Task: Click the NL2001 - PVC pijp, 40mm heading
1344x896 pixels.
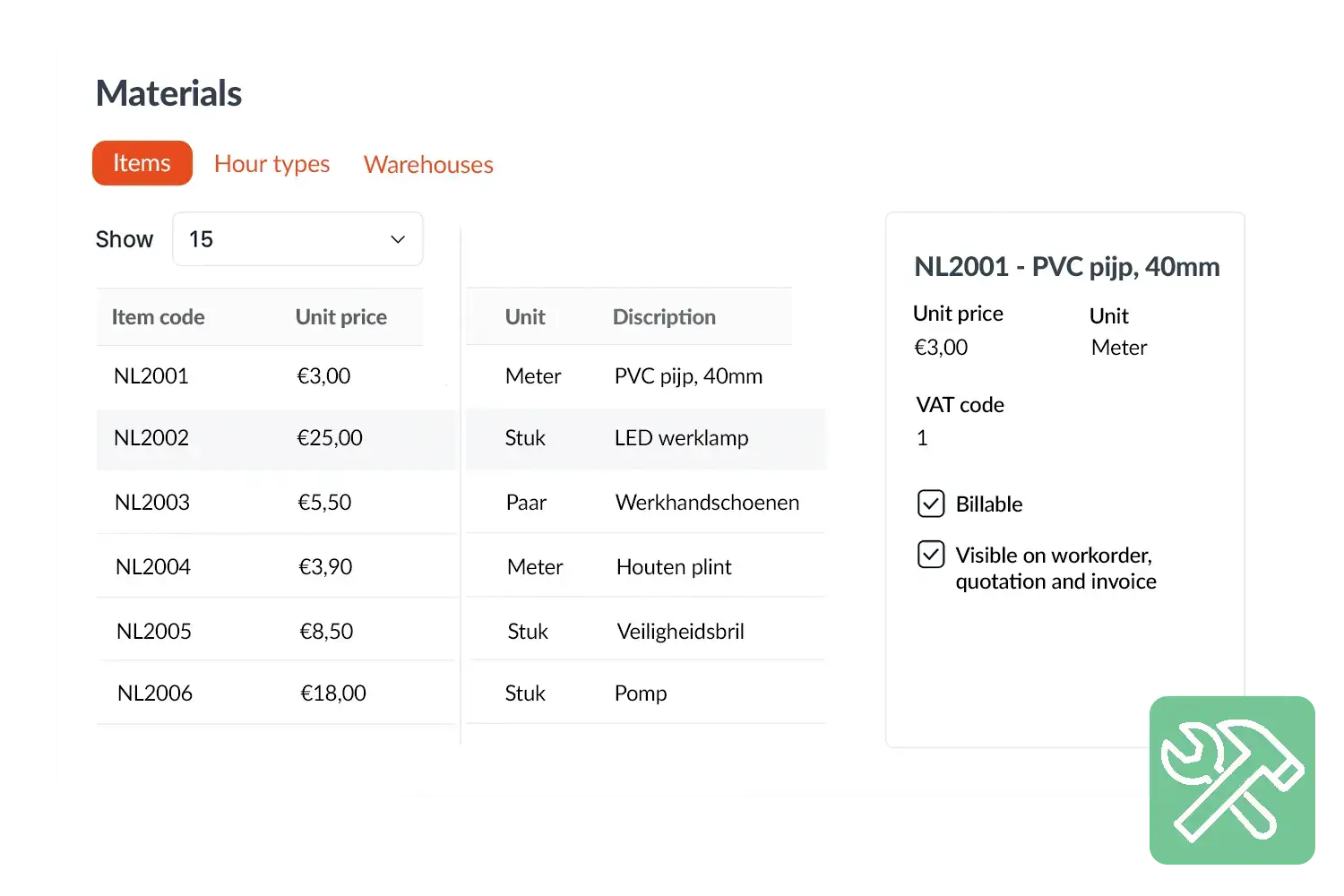Action: (x=1066, y=267)
